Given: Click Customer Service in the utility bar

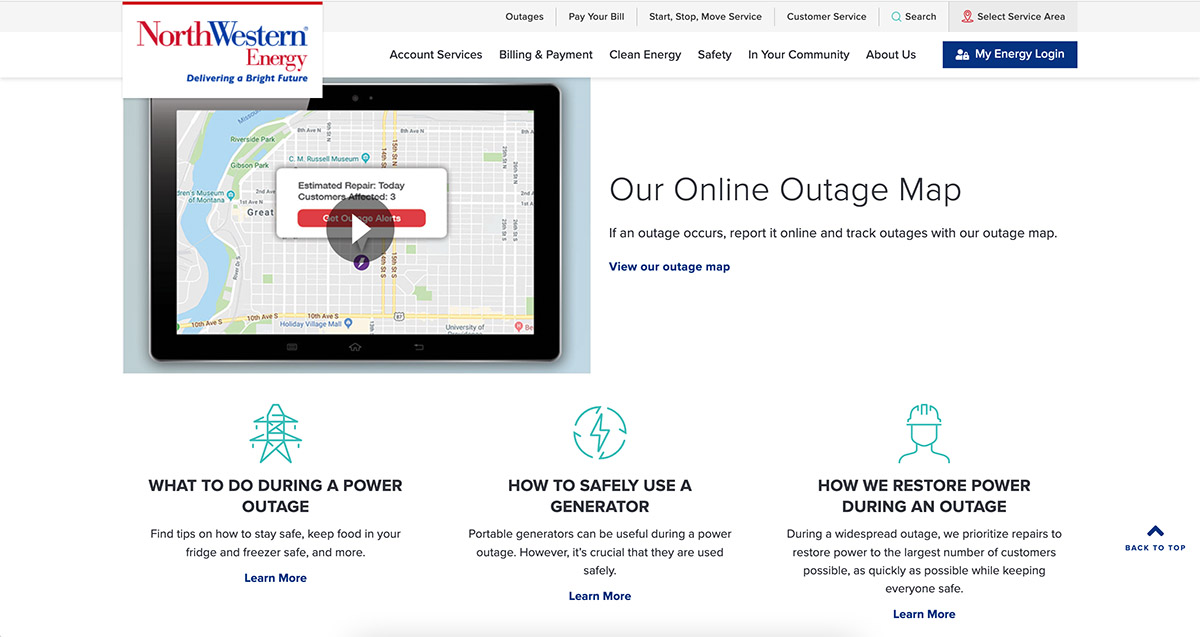Looking at the screenshot, I should (826, 16).
